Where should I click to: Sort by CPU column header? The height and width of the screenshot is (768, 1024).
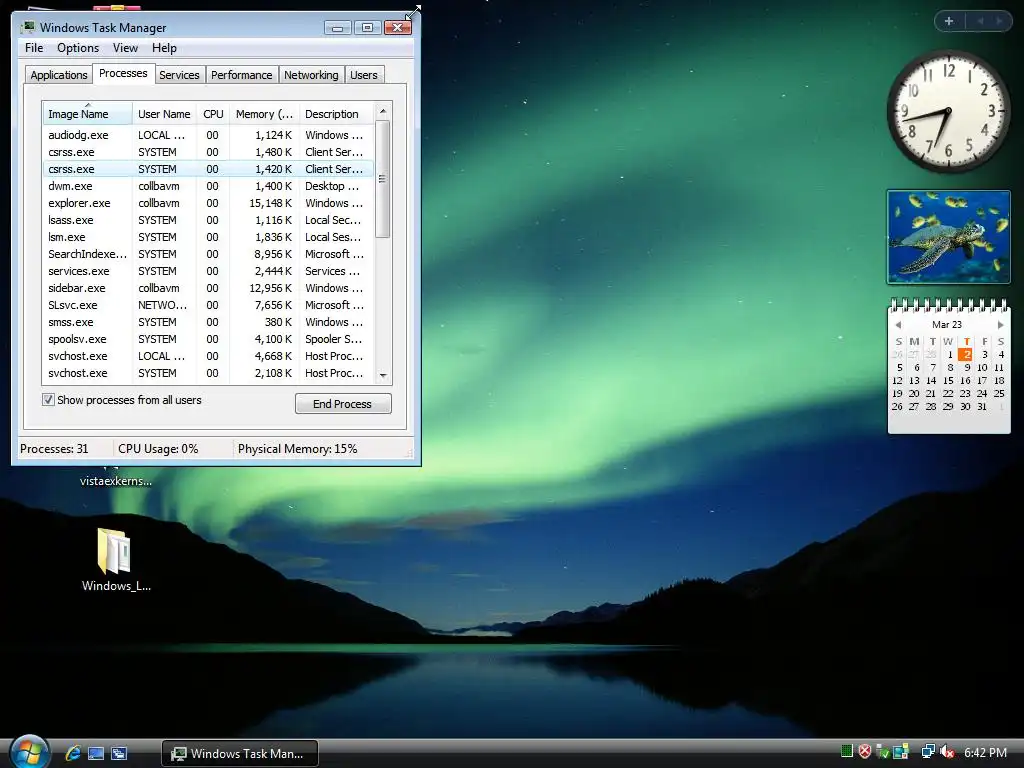pyautogui.click(x=213, y=114)
